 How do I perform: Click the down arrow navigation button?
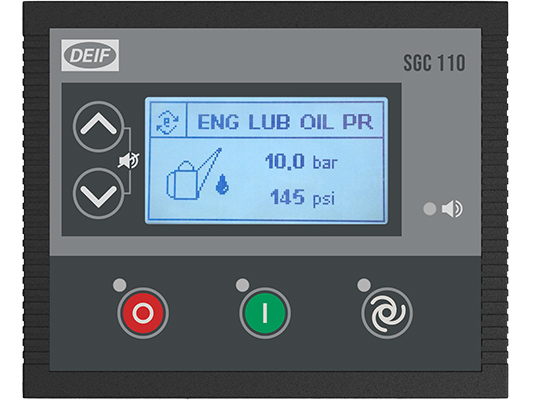(x=99, y=193)
